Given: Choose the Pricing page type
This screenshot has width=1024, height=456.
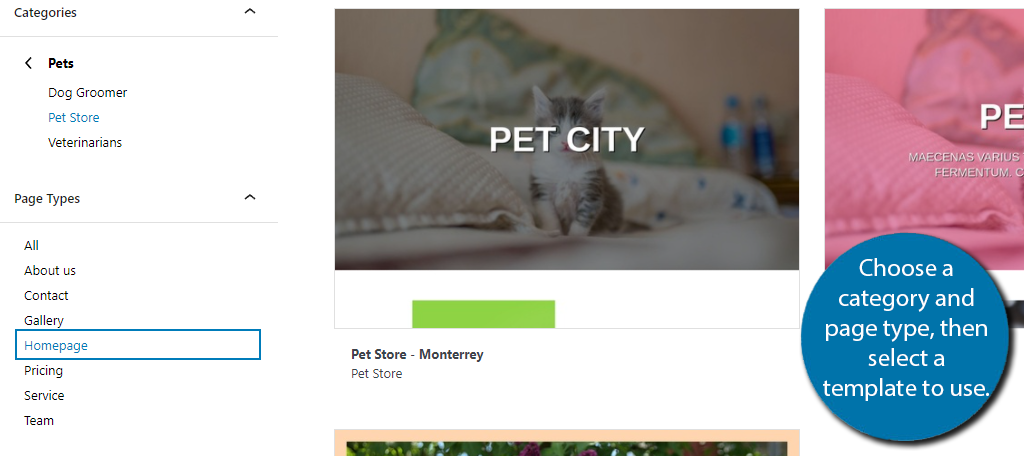Looking at the screenshot, I should [44, 370].
